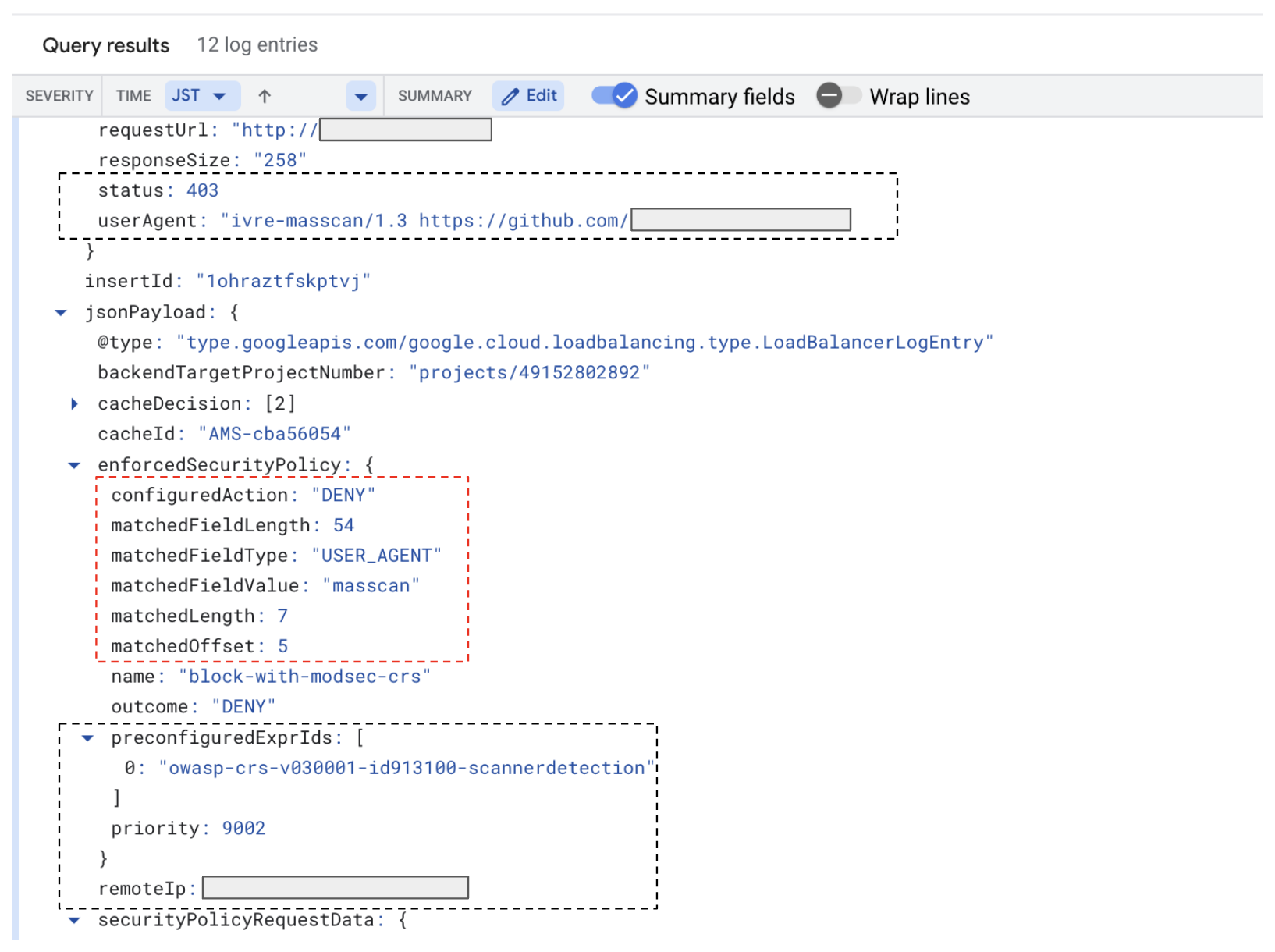Image resolution: width=1275 pixels, height=952 pixels.
Task: Click the remoteIp field label
Action: pyautogui.click(x=147, y=890)
